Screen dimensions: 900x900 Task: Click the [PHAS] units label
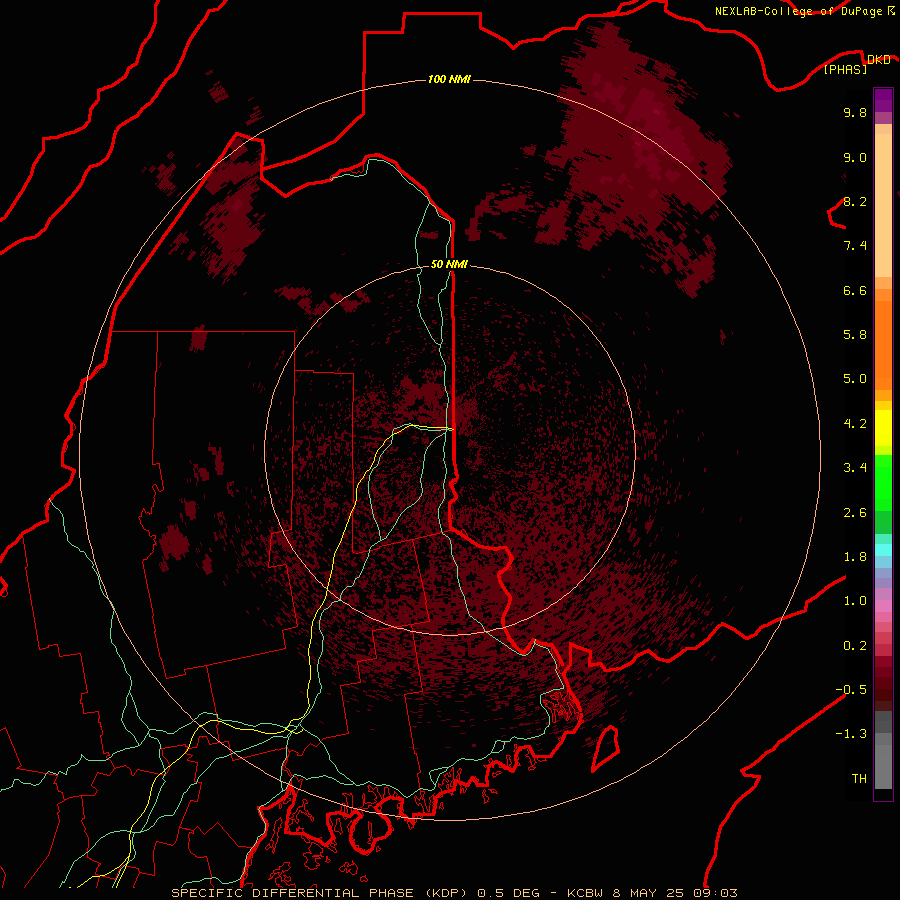[845, 69]
